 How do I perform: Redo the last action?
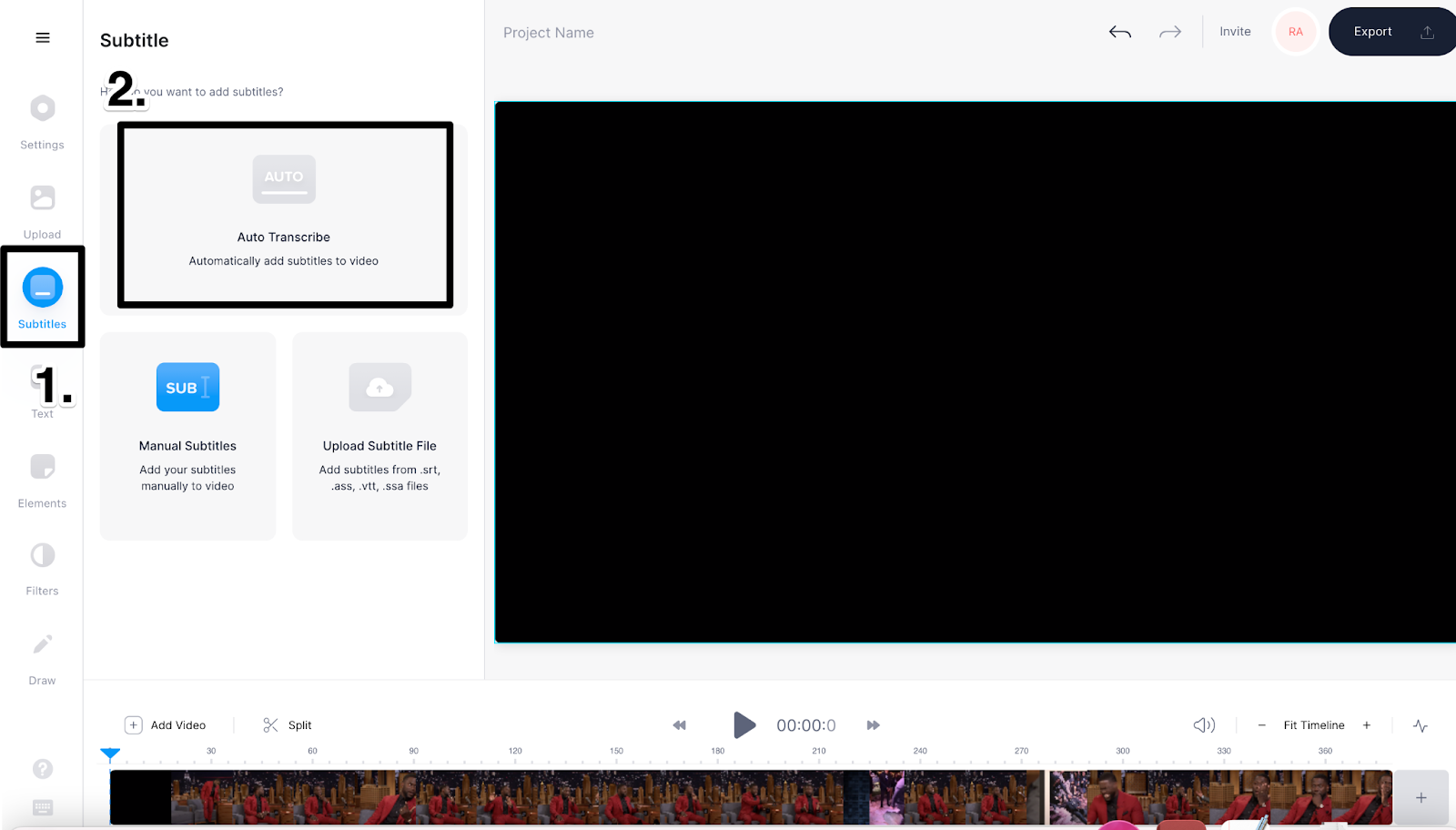click(1170, 32)
